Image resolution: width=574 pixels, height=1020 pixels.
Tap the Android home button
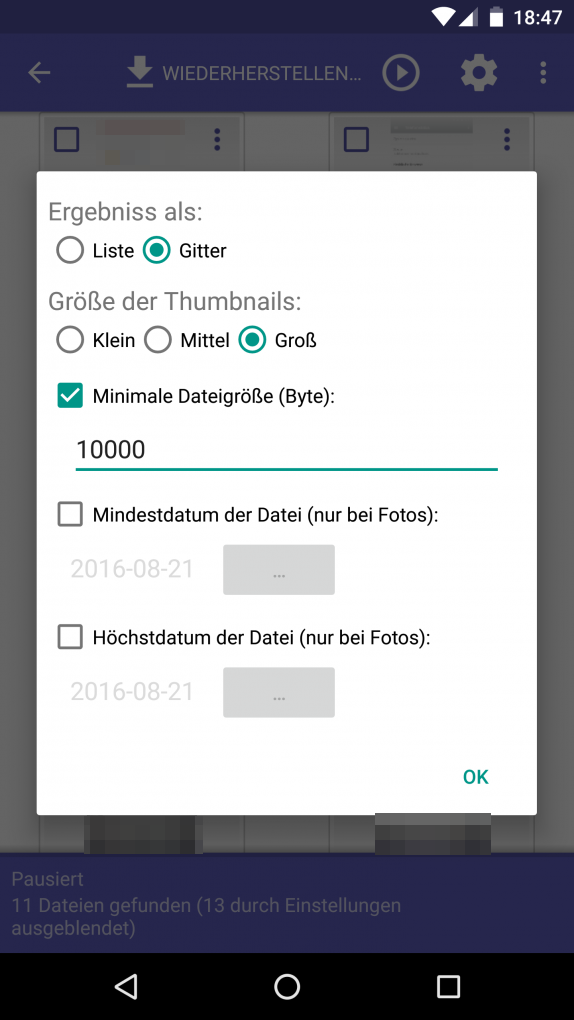click(287, 986)
